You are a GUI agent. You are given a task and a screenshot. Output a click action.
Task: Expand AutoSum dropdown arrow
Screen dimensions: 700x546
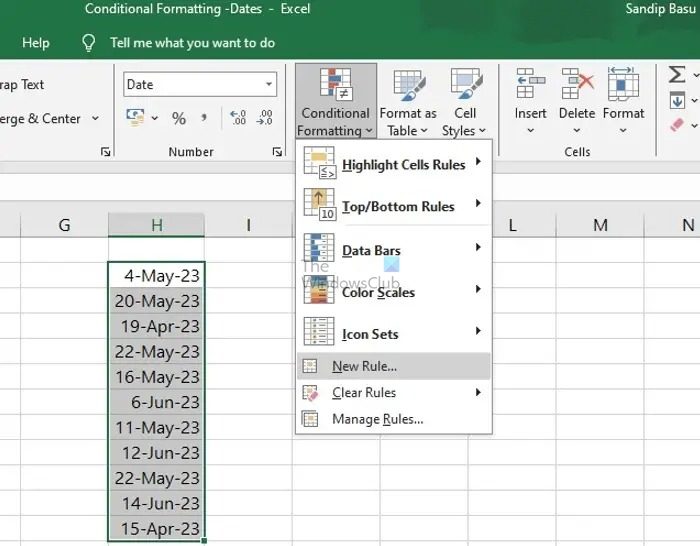pyautogui.click(x=696, y=75)
